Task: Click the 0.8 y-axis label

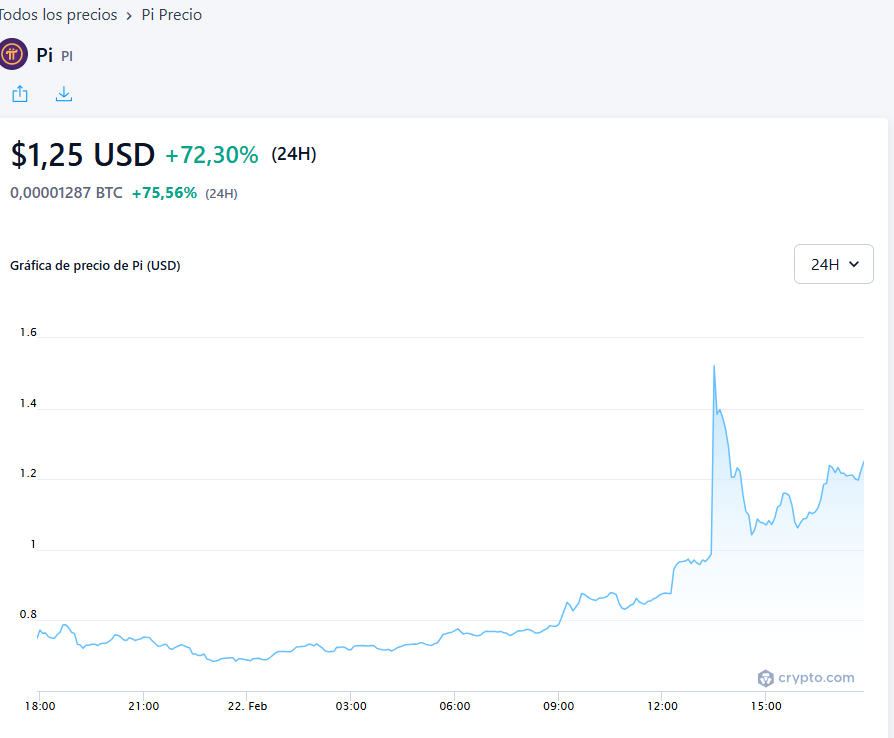Action: [x=28, y=614]
